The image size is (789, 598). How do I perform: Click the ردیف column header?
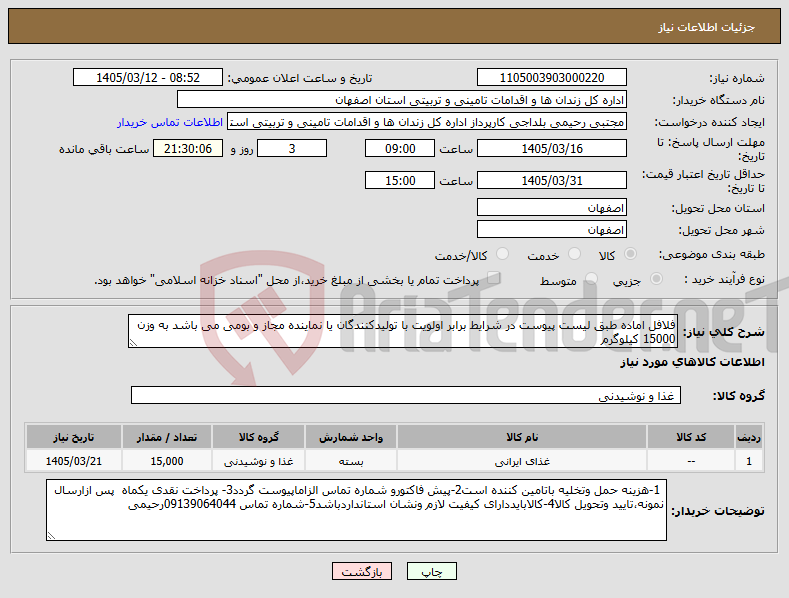(749, 437)
